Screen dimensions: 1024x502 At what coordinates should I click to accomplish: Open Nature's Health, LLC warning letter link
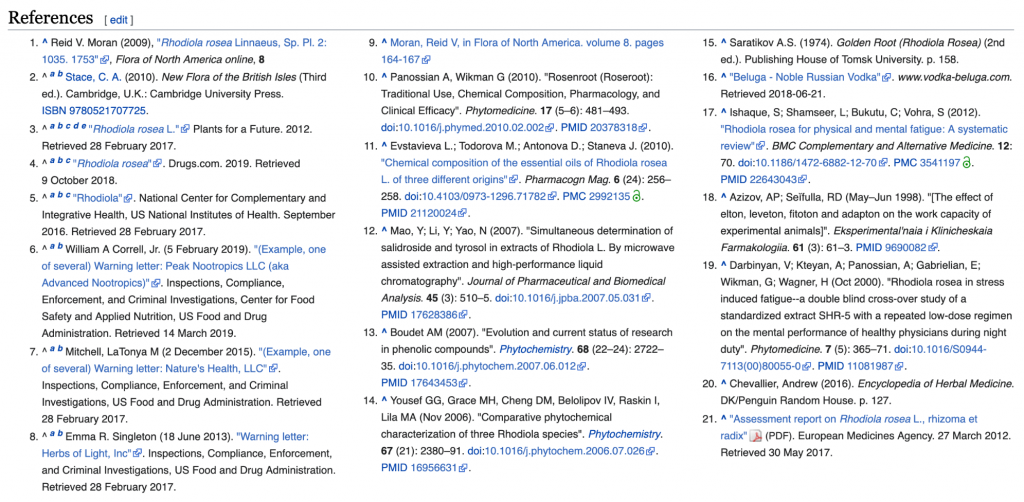tap(186, 360)
